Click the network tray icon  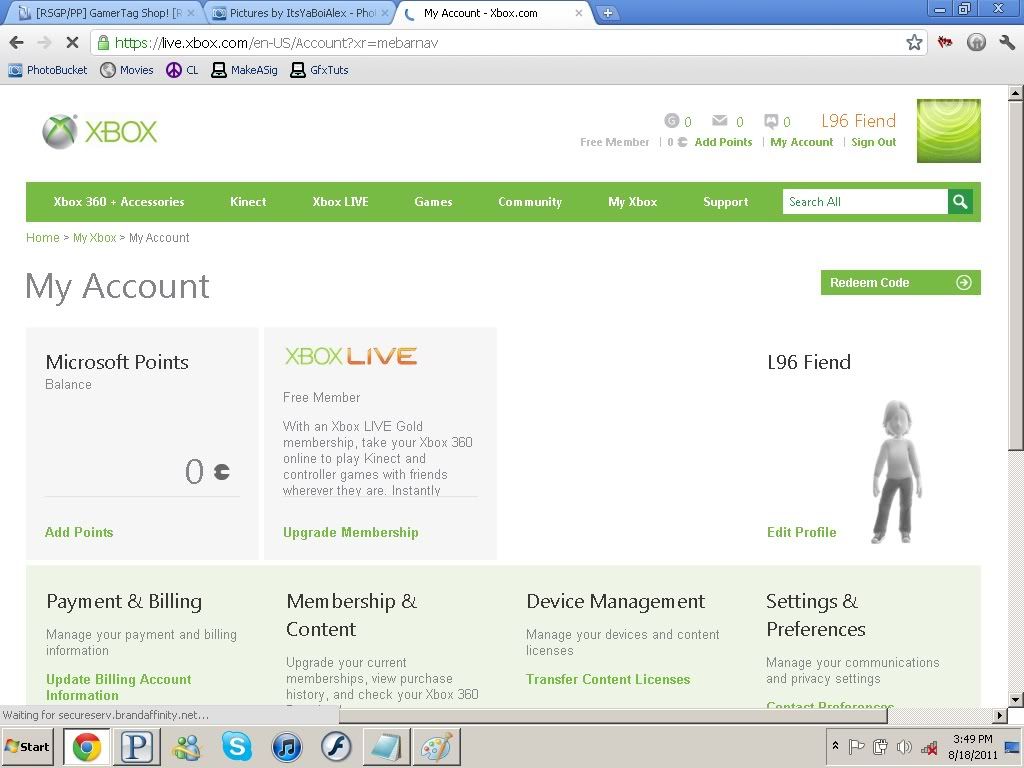[929, 747]
